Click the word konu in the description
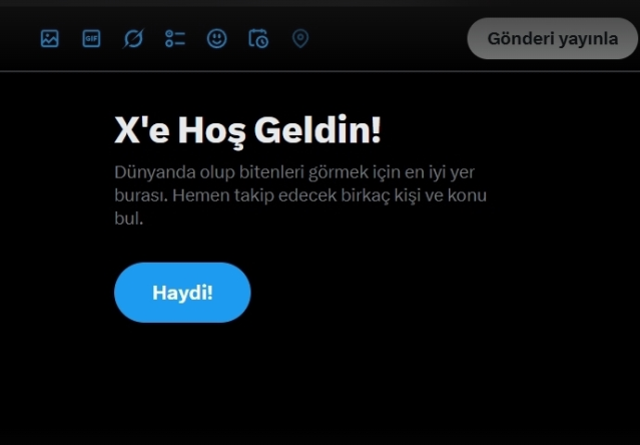640x445 pixels. 467,196
